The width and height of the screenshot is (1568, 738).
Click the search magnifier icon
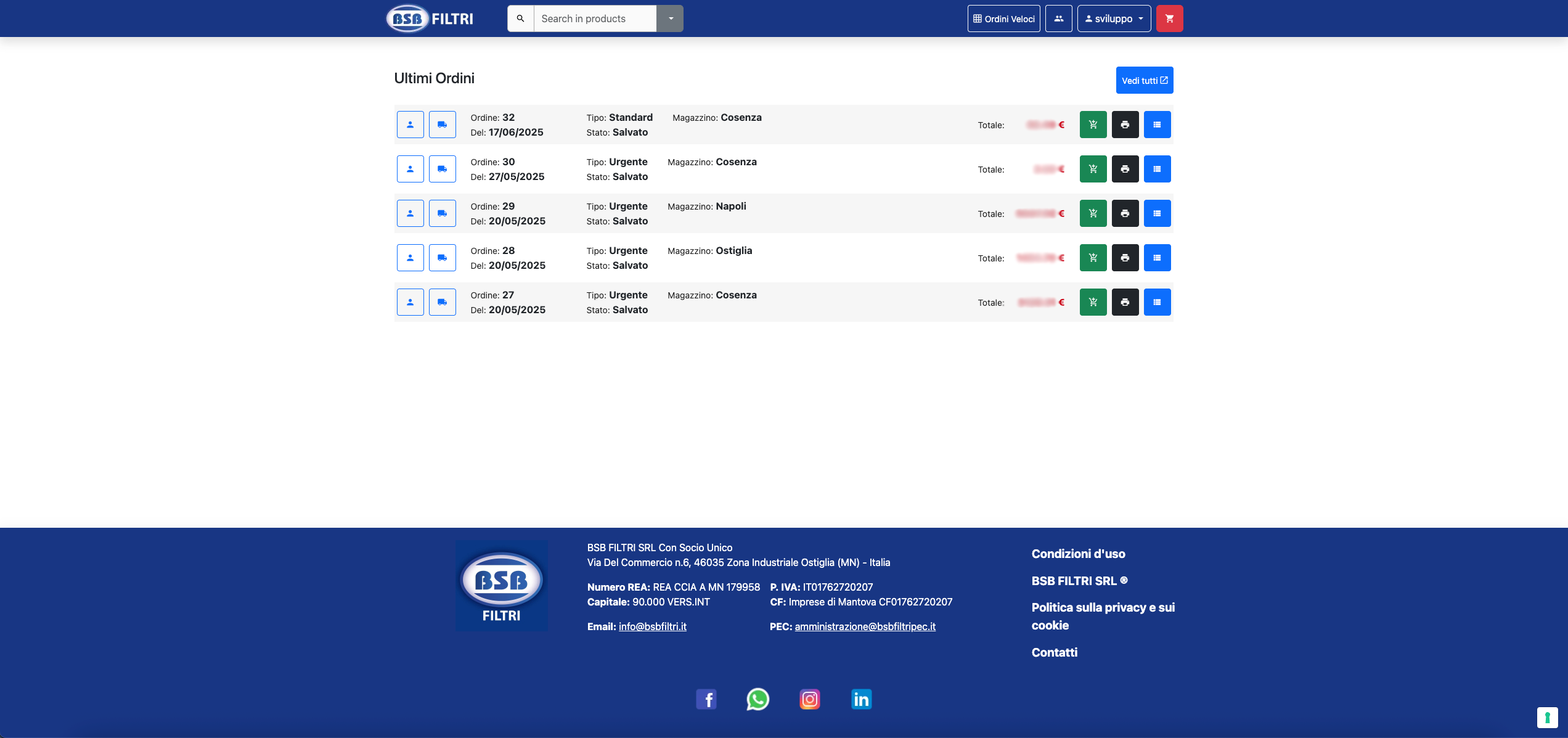point(520,18)
